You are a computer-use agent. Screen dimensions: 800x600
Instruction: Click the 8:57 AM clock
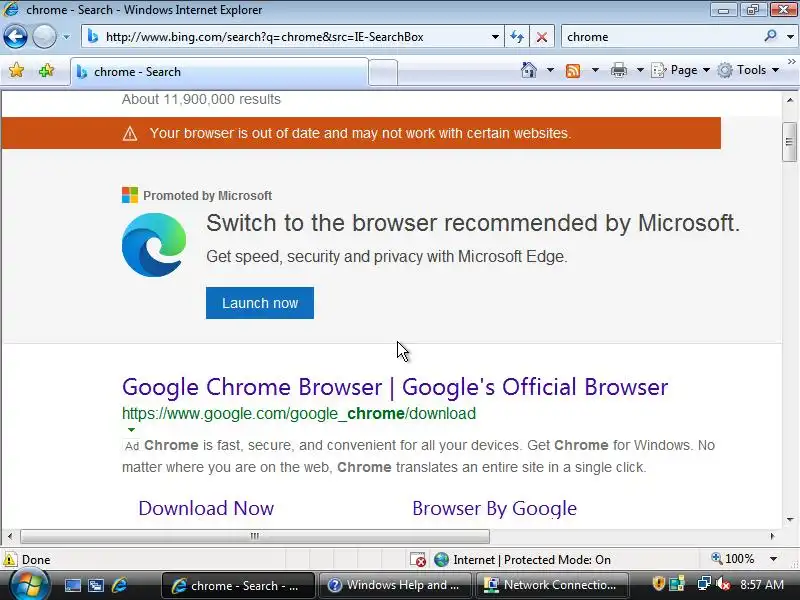762,585
